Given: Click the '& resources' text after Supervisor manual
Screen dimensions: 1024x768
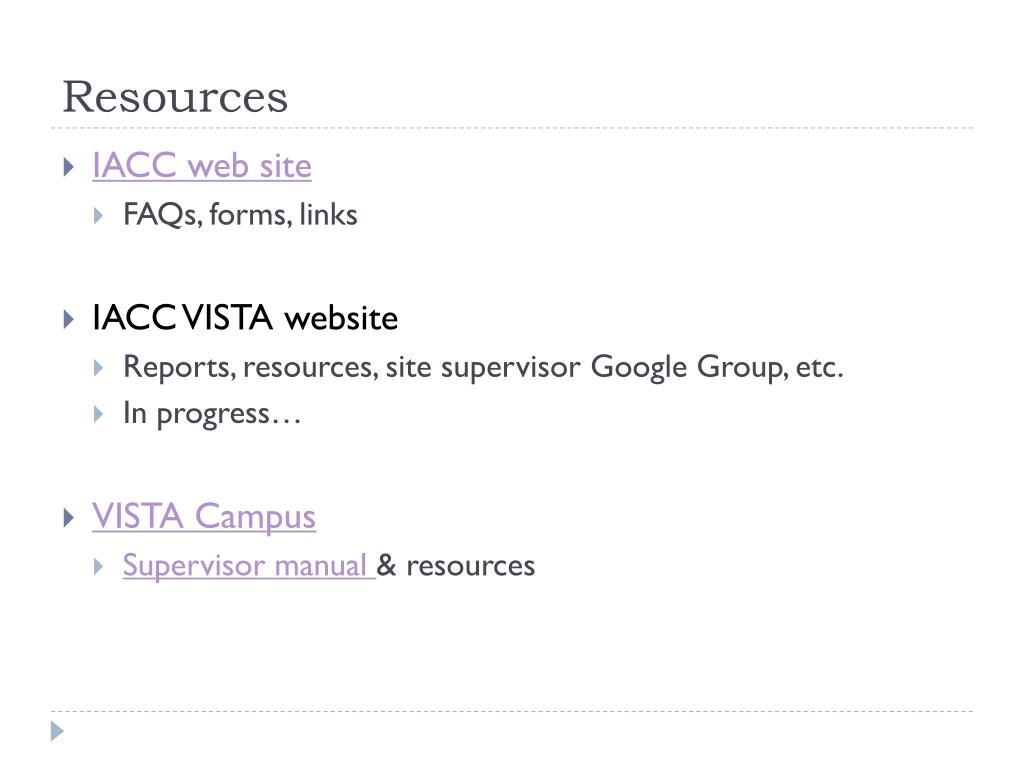Looking at the screenshot, I should click(x=456, y=566).
